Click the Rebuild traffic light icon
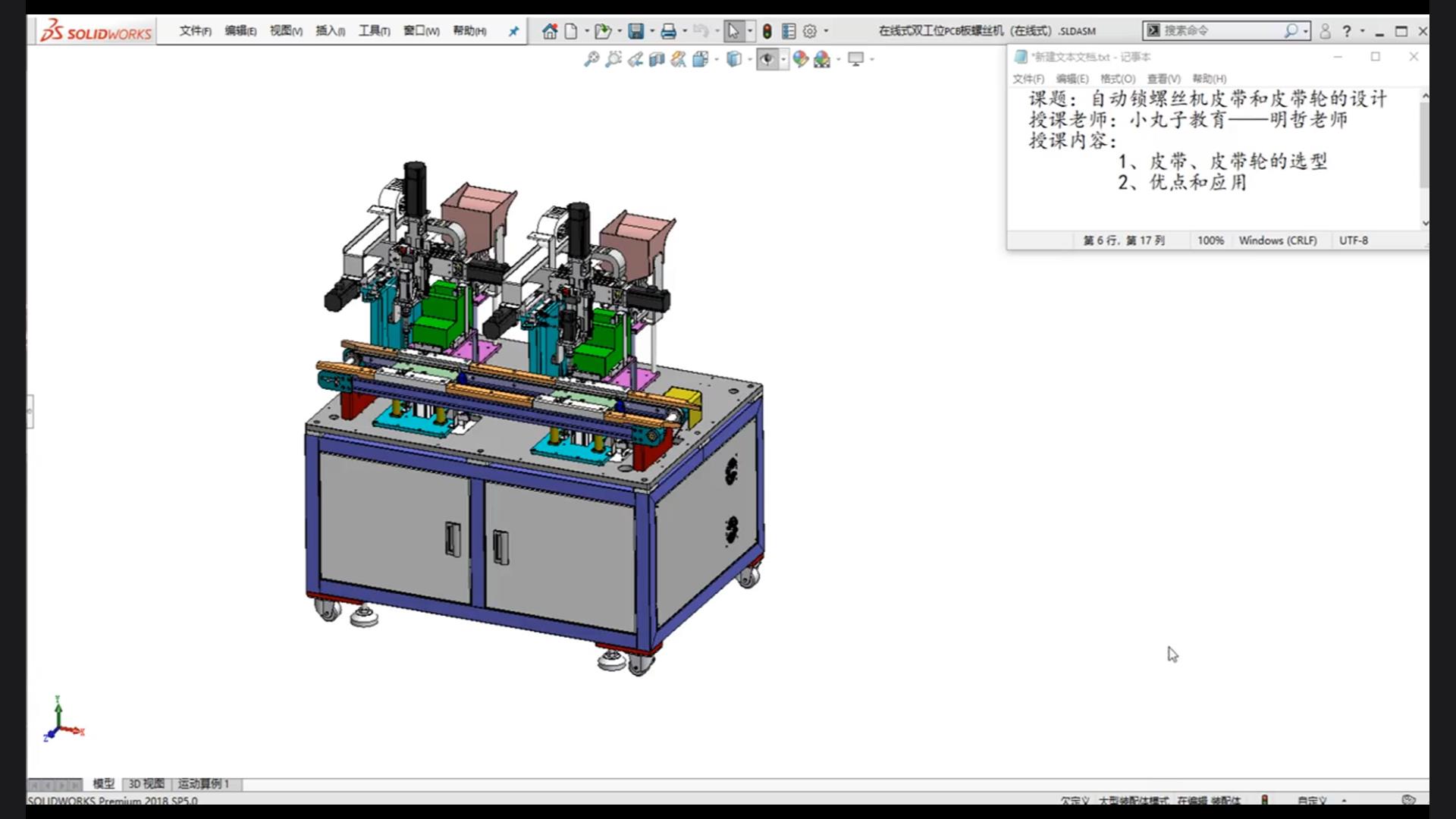Image resolution: width=1456 pixels, height=819 pixels. point(767,31)
